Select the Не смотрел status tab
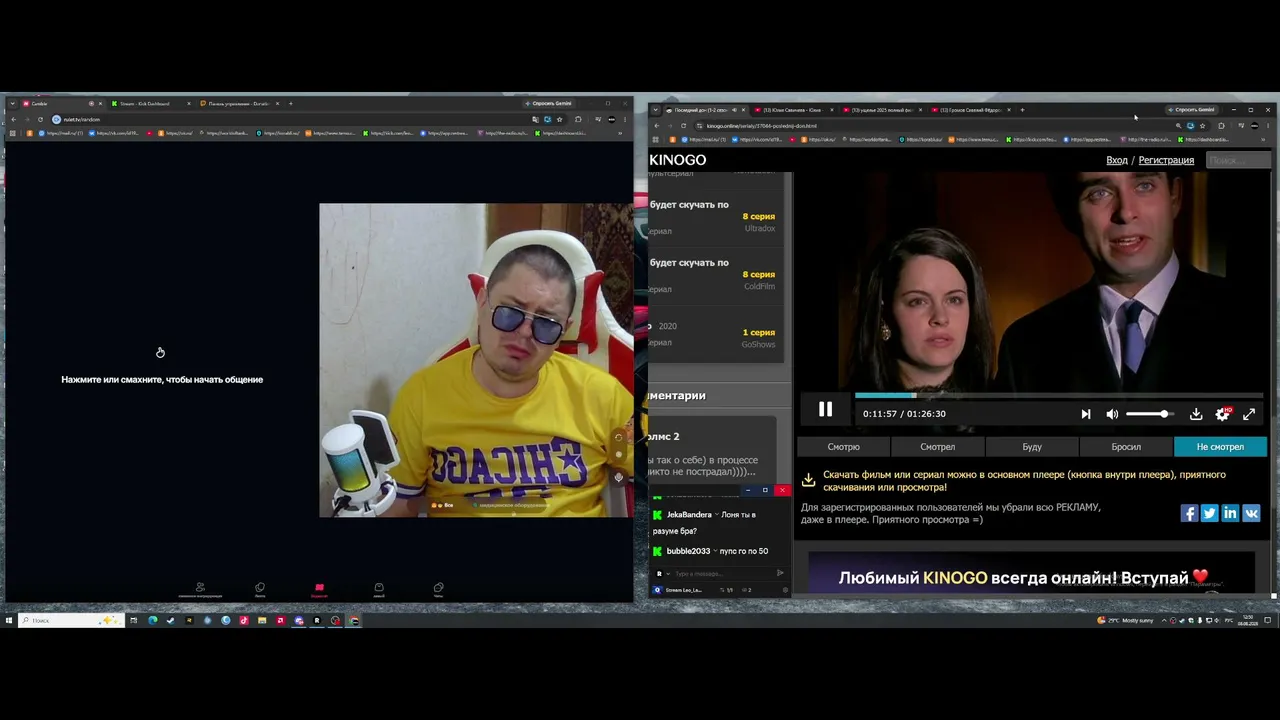 coord(1220,447)
